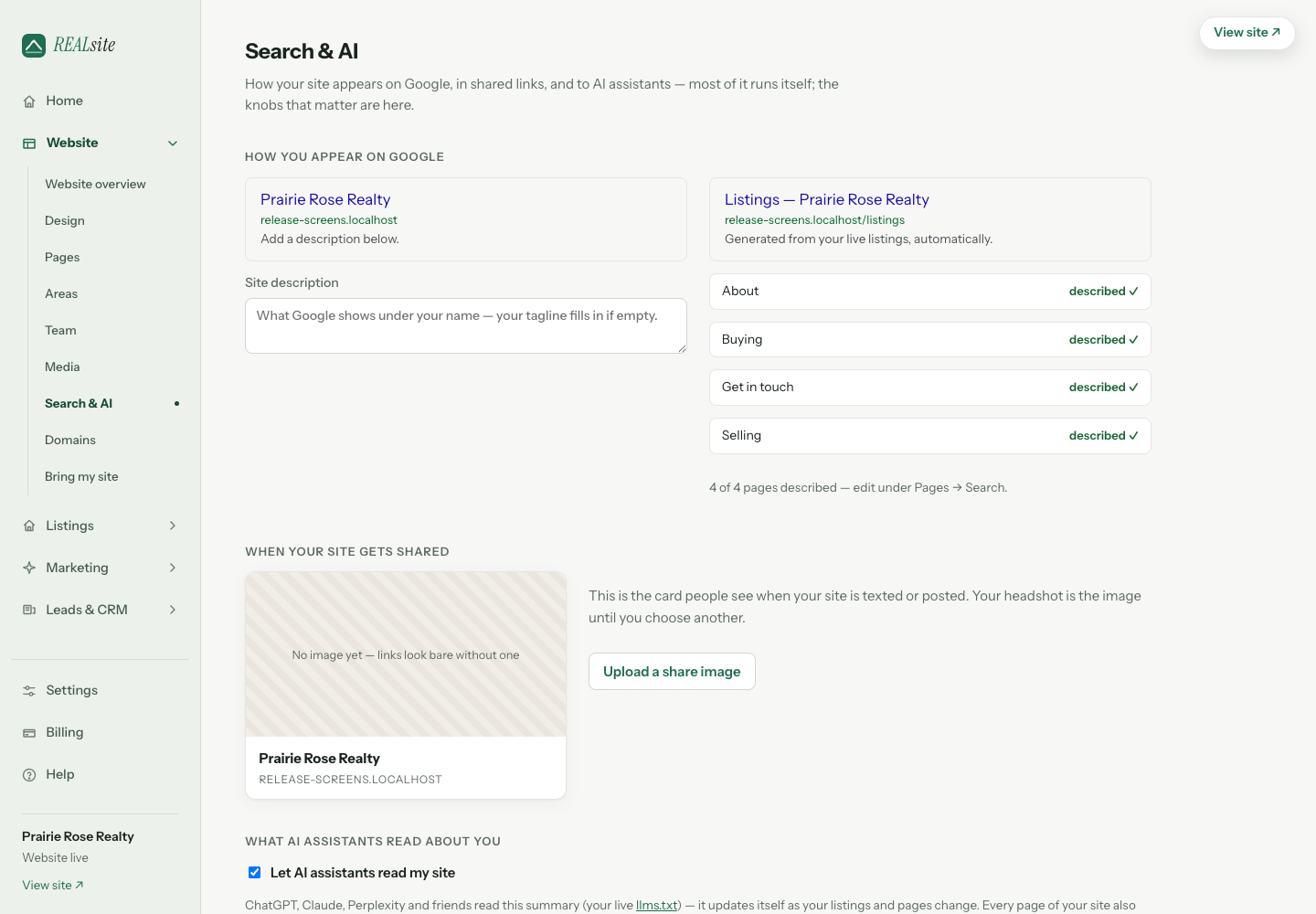The width and height of the screenshot is (1316, 914).
Task: Select Areas in the sidebar
Action: click(x=61, y=293)
